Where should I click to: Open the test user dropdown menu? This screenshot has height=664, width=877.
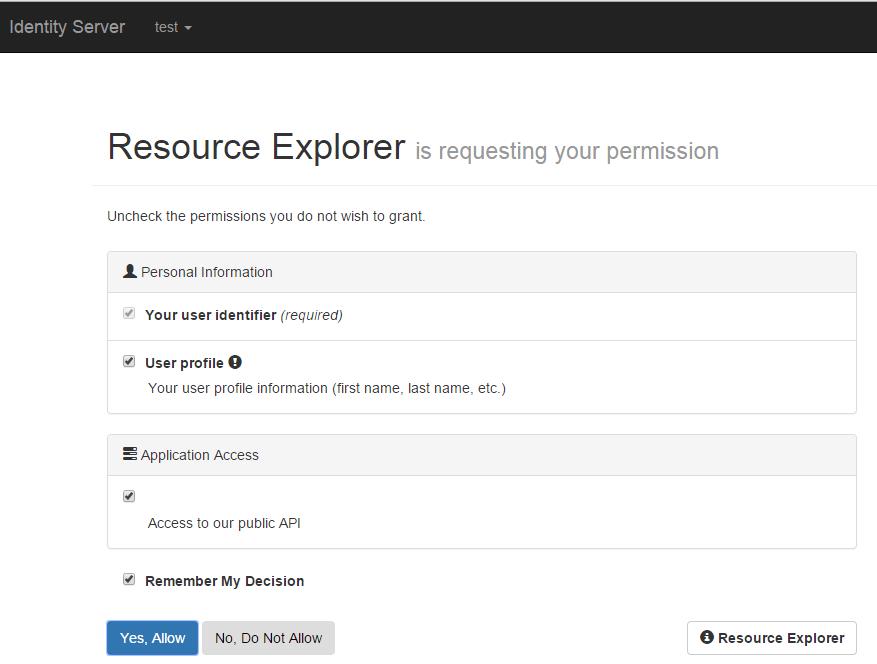point(173,27)
